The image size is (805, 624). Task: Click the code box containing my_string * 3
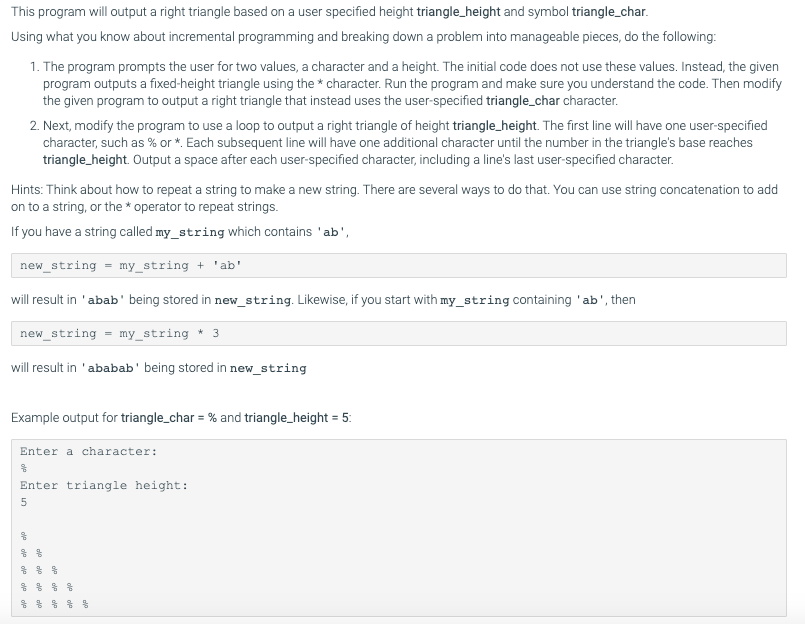[x=399, y=333]
